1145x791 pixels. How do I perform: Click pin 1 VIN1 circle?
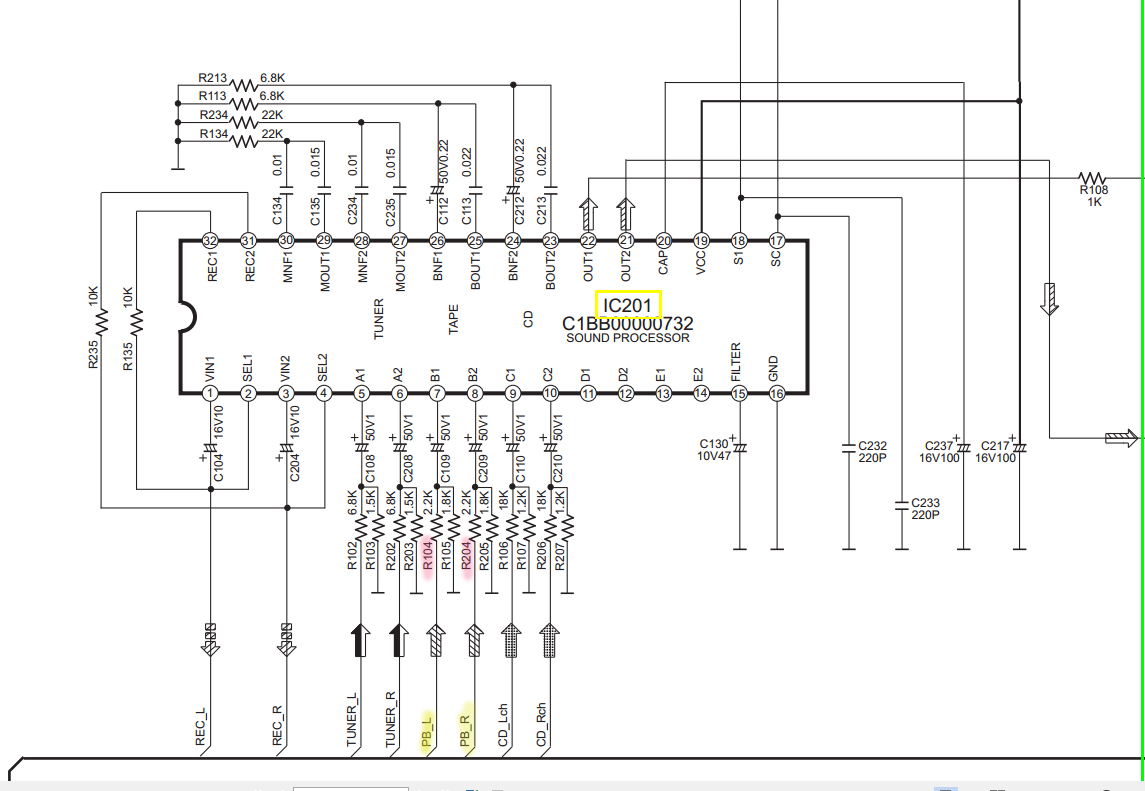pyautogui.click(x=210, y=394)
